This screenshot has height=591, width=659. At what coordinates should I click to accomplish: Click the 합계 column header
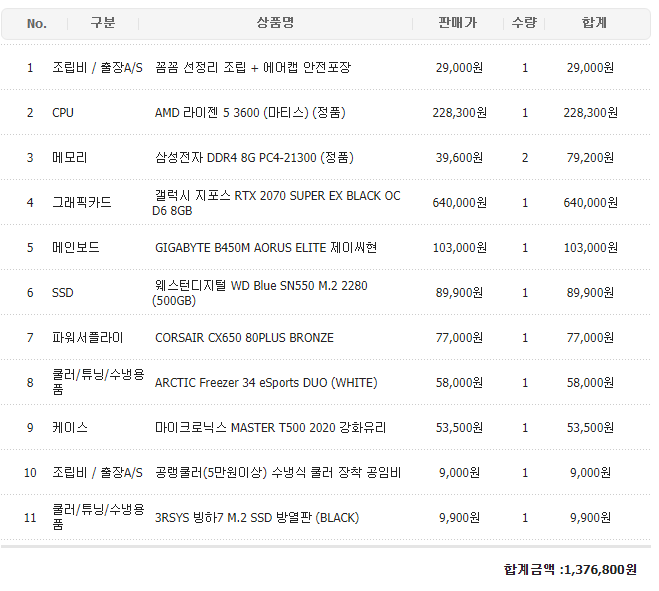pyautogui.click(x=594, y=23)
